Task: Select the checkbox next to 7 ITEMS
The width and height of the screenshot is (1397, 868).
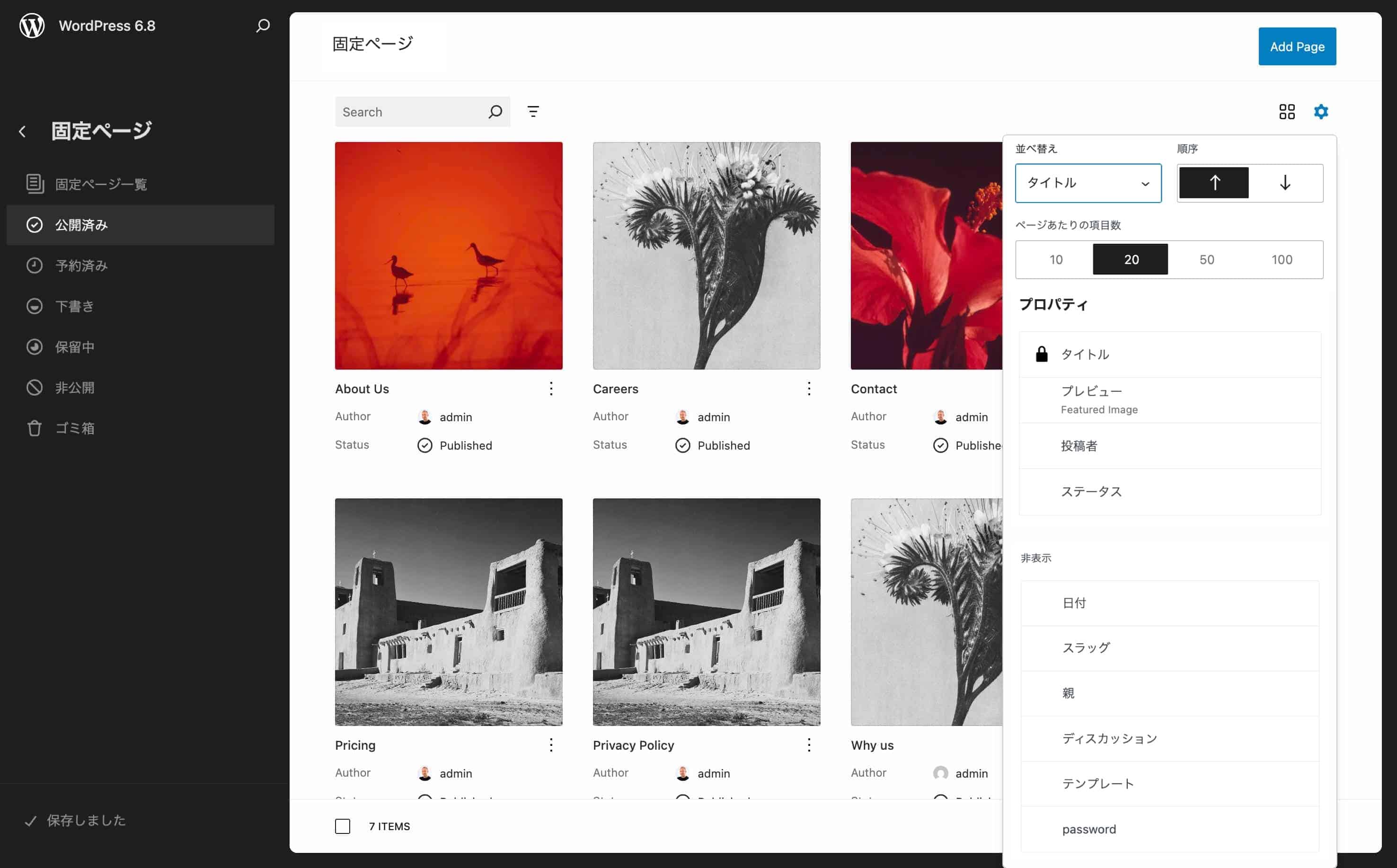Action: click(x=343, y=826)
